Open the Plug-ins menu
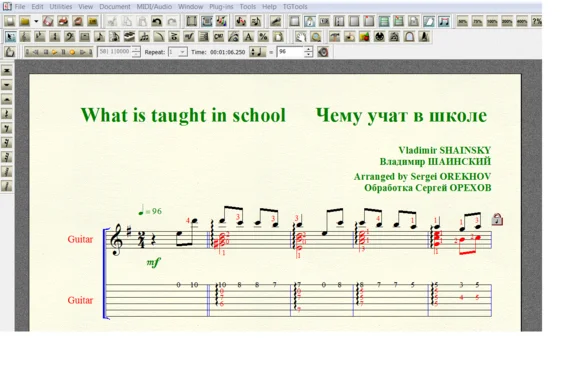Image resolution: width=576 pixels, height=369 pixels. coord(221,7)
